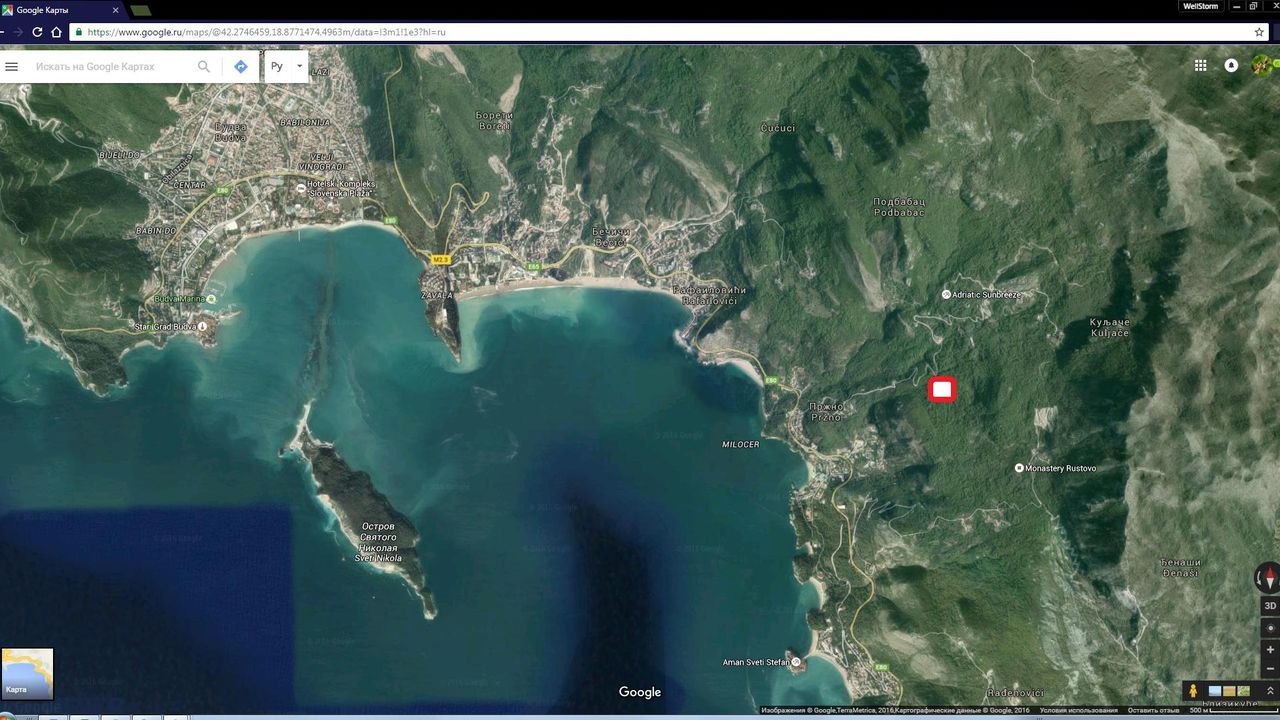Click the 'Борети Boreti' label
Screen dimensions: 1280x720
495,121
